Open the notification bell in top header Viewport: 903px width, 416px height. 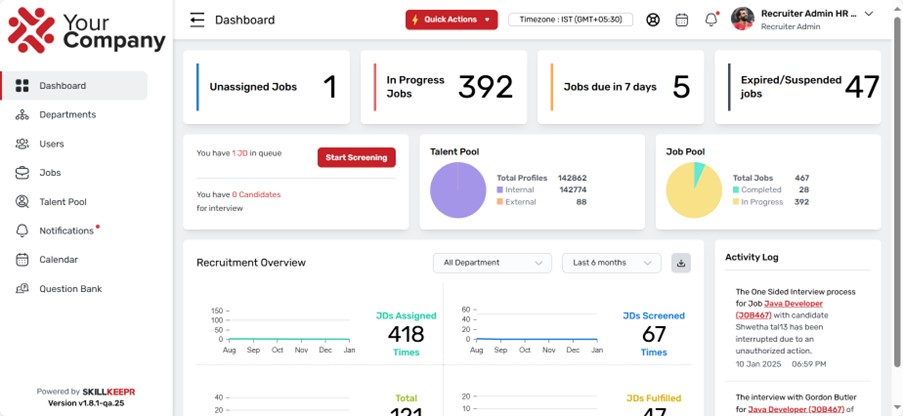pyautogui.click(x=711, y=20)
